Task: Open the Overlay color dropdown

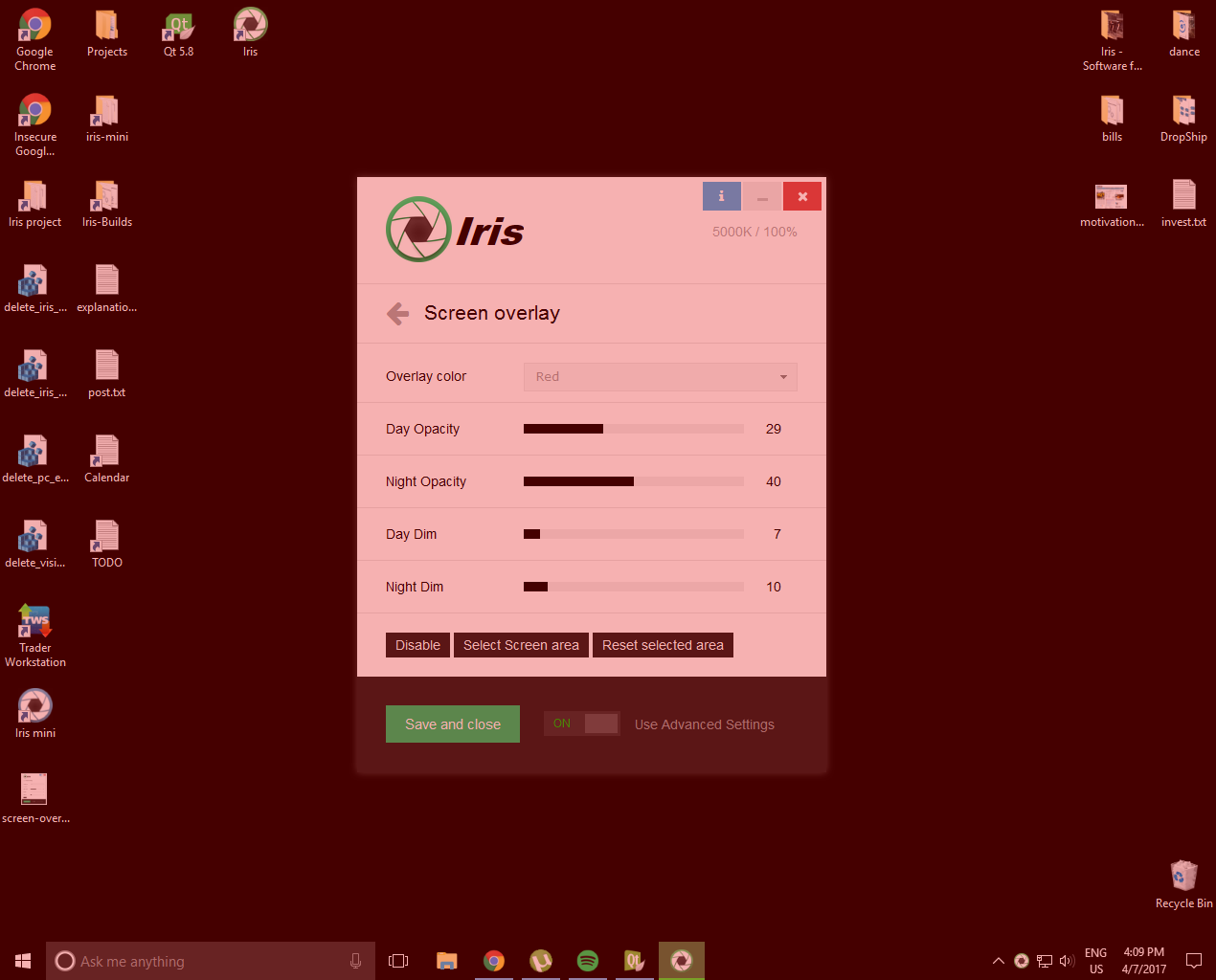Action: point(661,377)
